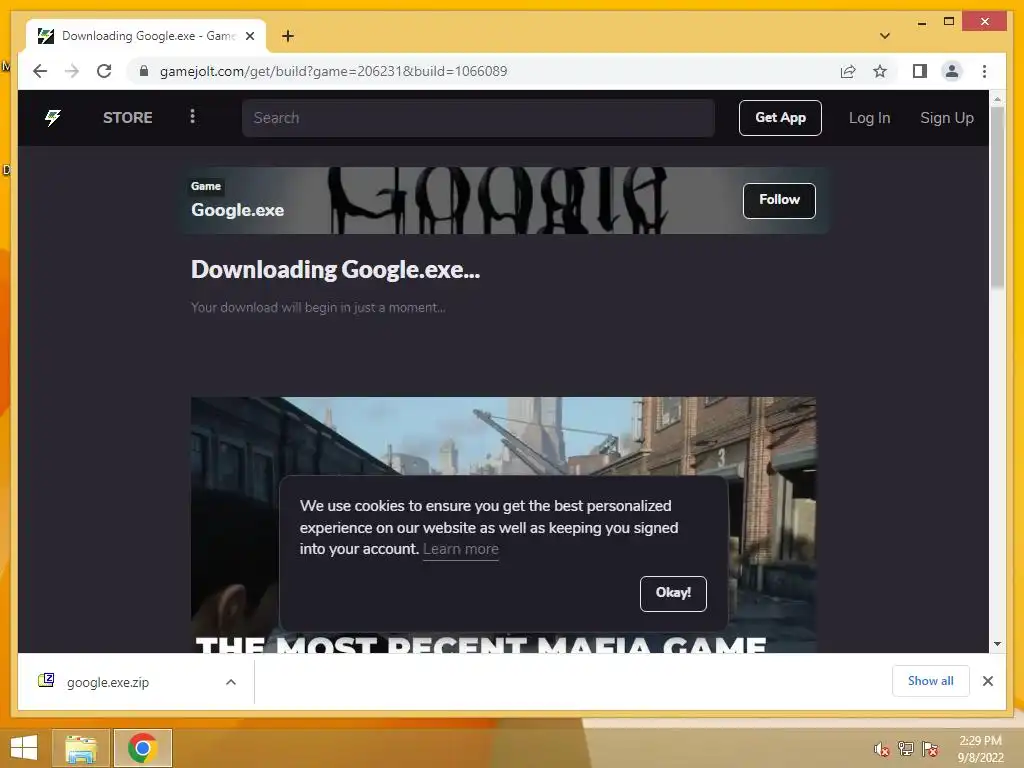Open File Explorer from the taskbar
Image resolution: width=1024 pixels, height=768 pixels.
tap(81, 748)
